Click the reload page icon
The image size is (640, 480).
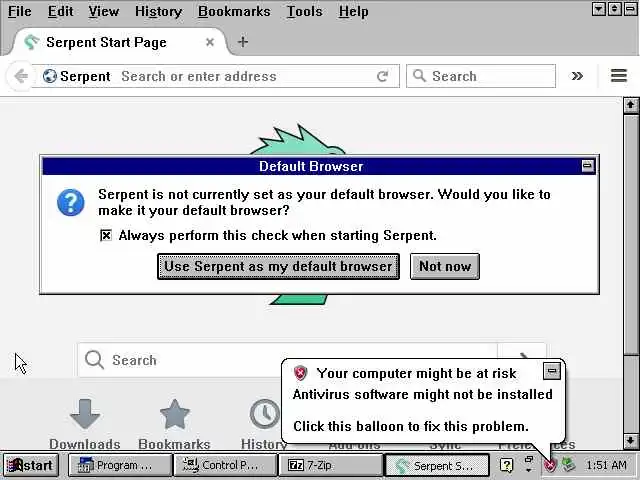click(x=383, y=76)
